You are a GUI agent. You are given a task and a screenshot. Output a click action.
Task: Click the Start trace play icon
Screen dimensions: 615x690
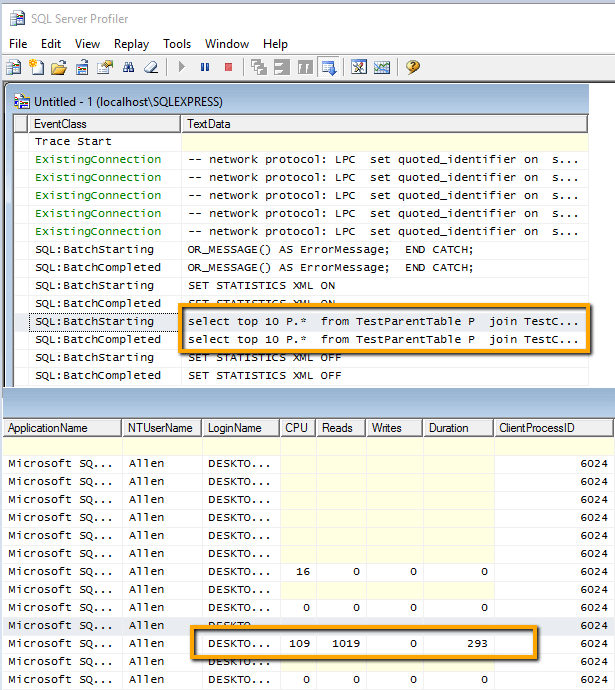point(182,67)
